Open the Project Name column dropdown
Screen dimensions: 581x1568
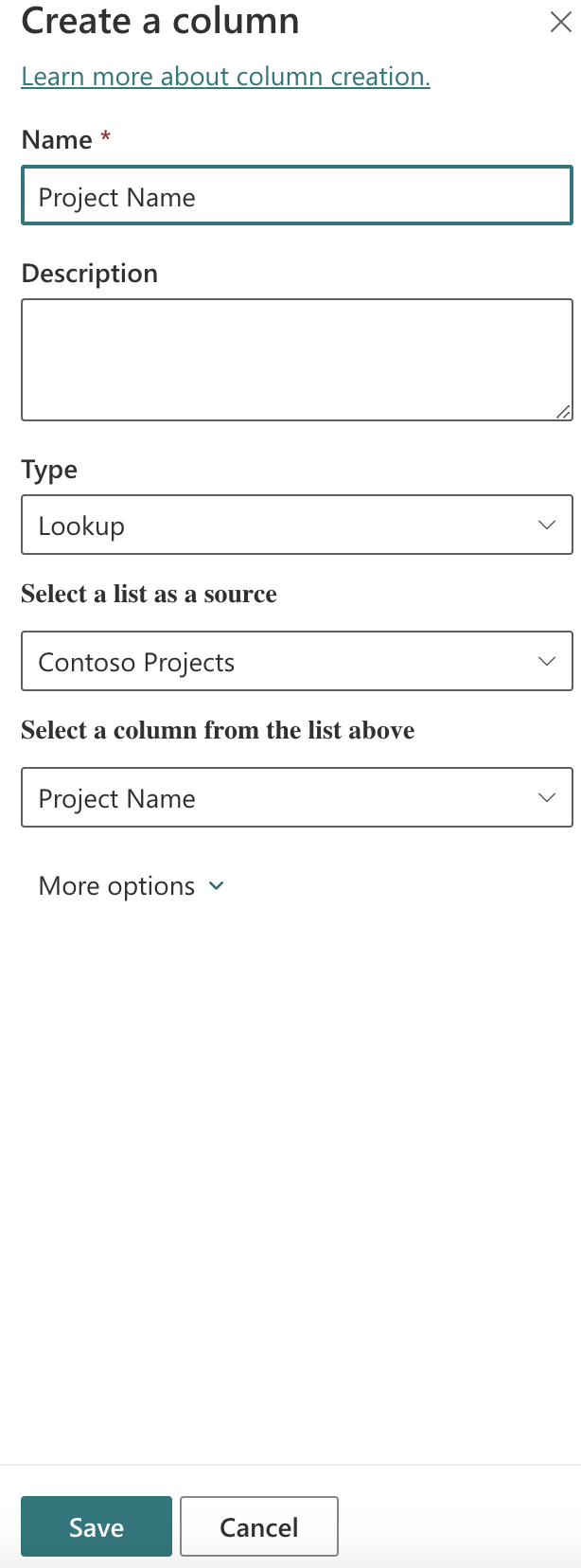coord(297,797)
